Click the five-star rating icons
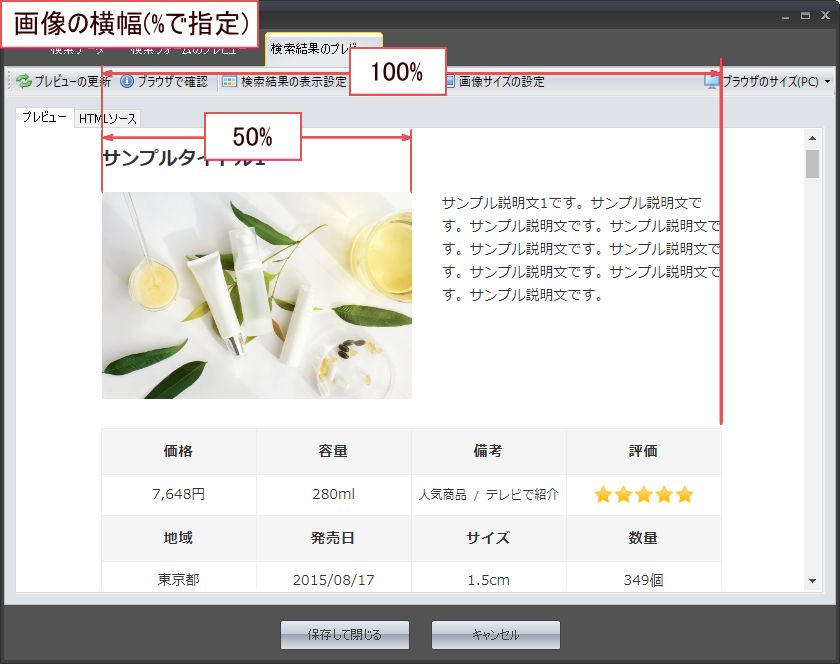This screenshot has width=840, height=665. coord(643,495)
